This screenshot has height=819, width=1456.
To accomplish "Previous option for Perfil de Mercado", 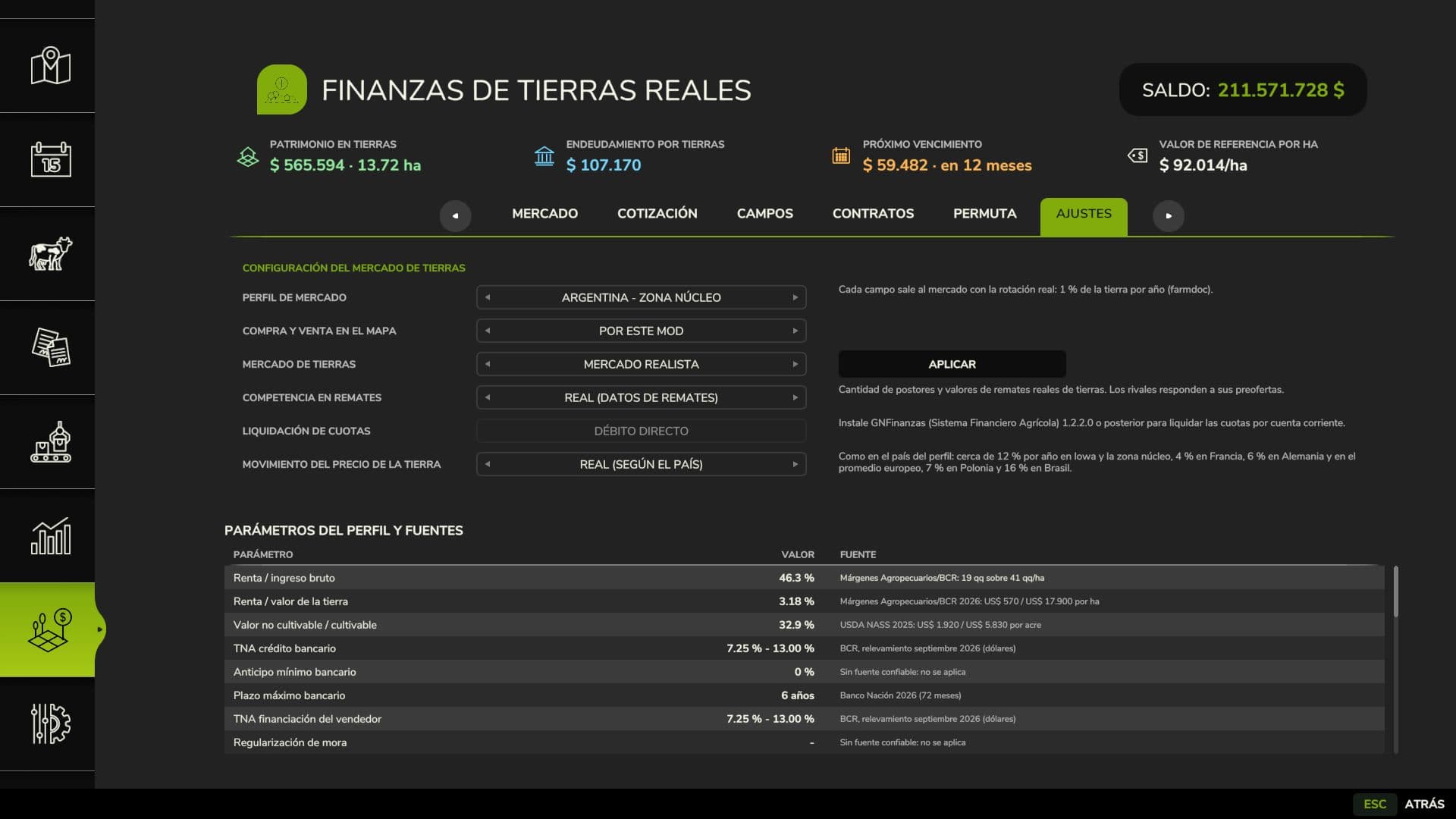I will point(488,297).
